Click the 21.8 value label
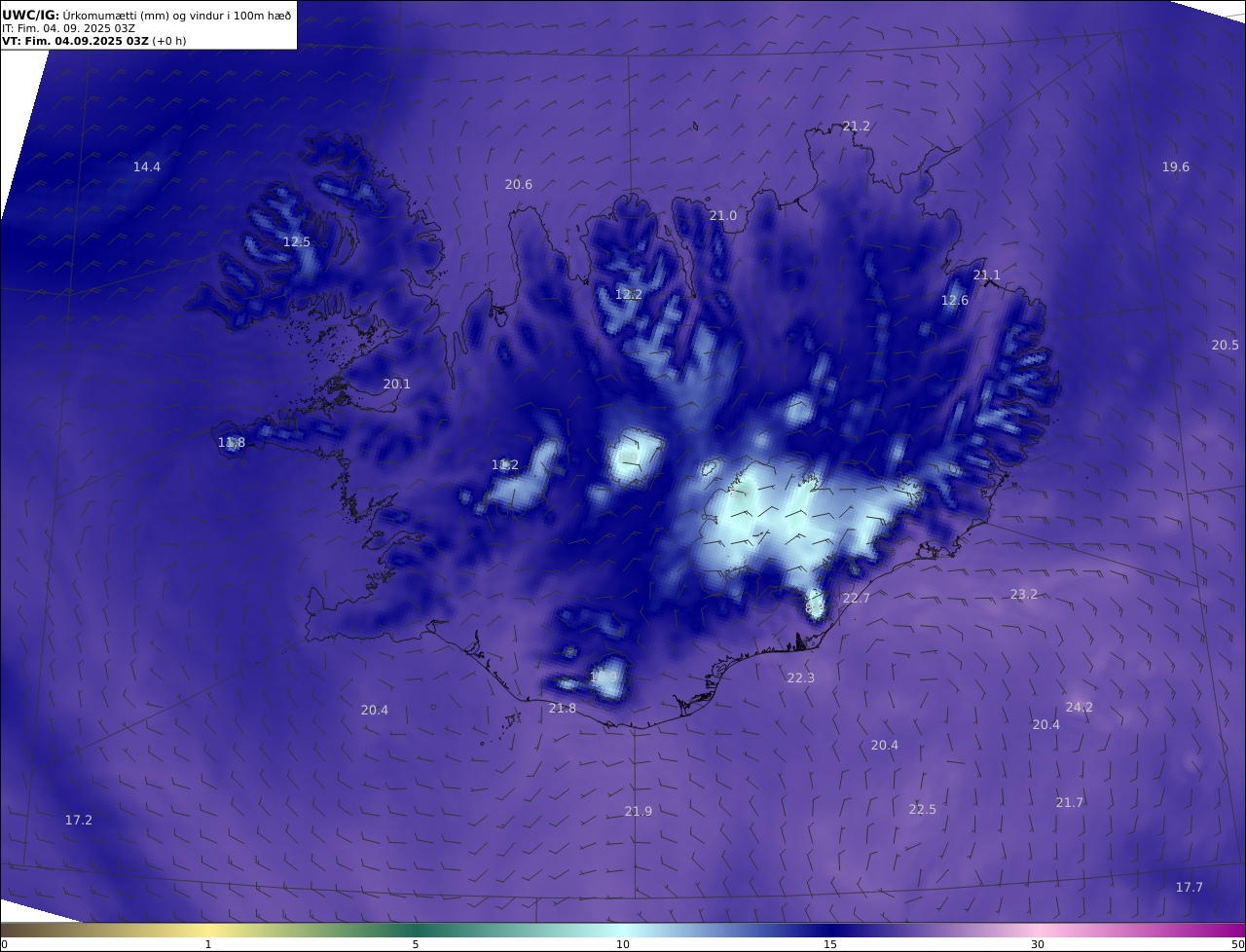Screen dimensions: 1246x952 pyautogui.click(x=563, y=709)
